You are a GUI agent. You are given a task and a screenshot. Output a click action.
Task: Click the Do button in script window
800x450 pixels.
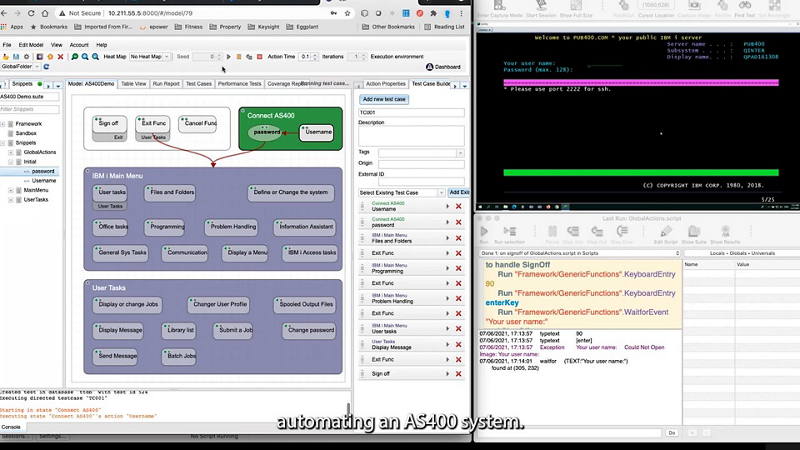671,433
